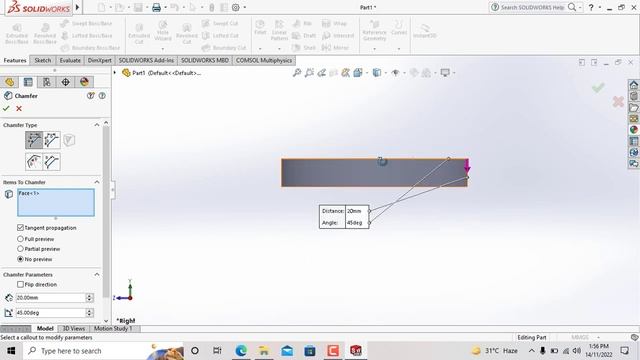
Task: Switch to the Sketch tab
Action: [42, 60]
